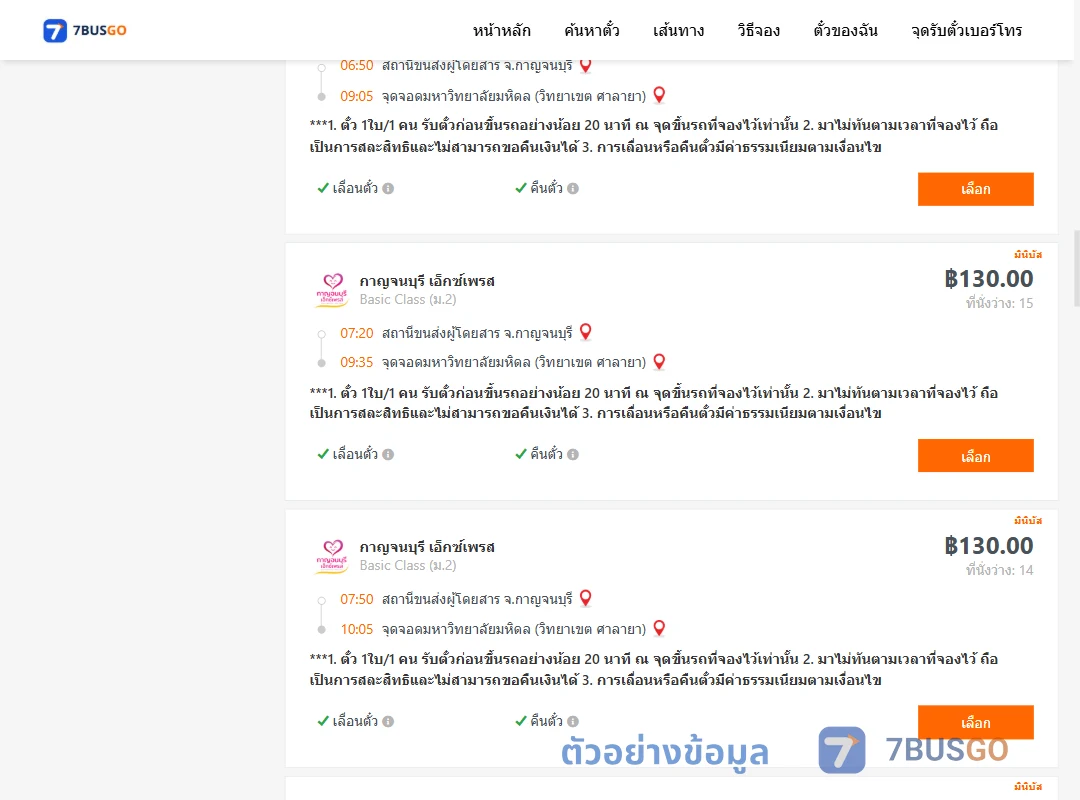The width and height of the screenshot is (1080, 800).
Task: Click the 07:20 departure time
Action: (356, 333)
